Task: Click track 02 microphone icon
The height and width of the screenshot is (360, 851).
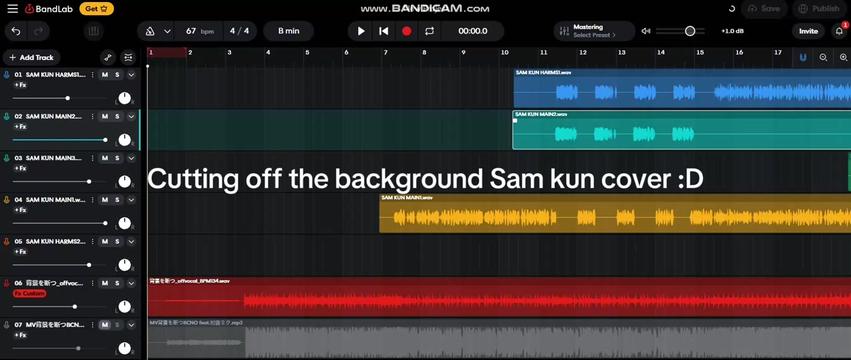Action: 7,117
